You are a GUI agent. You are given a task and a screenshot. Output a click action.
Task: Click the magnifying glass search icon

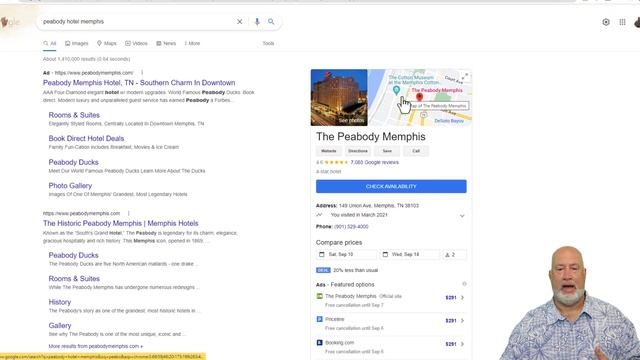point(271,22)
